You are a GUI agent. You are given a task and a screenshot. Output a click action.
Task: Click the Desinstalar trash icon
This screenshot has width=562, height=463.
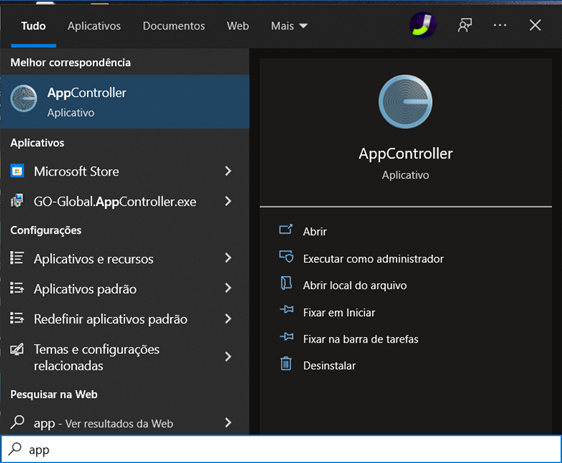point(286,363)
